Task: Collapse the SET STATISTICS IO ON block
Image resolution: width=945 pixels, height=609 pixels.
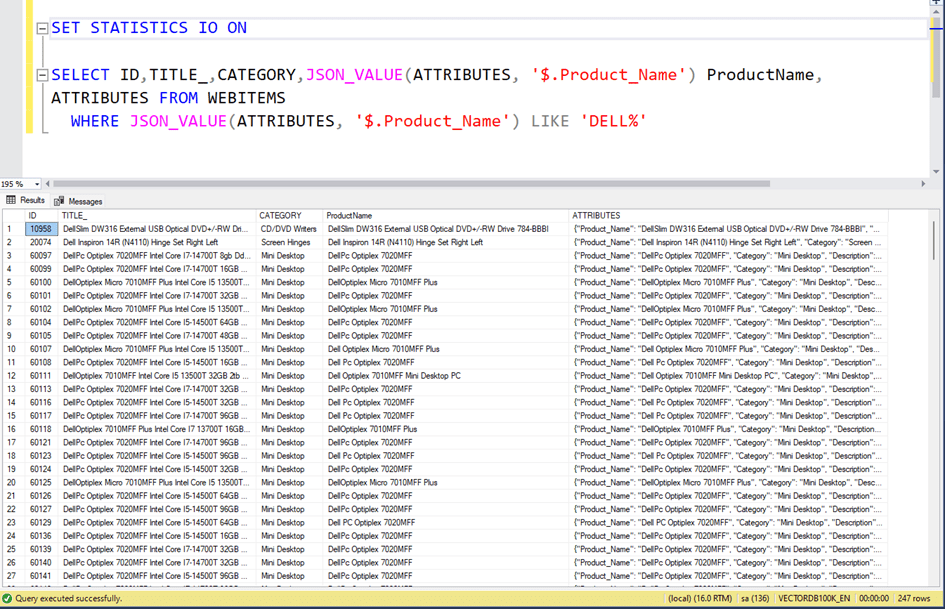Action: pos(42,29)
